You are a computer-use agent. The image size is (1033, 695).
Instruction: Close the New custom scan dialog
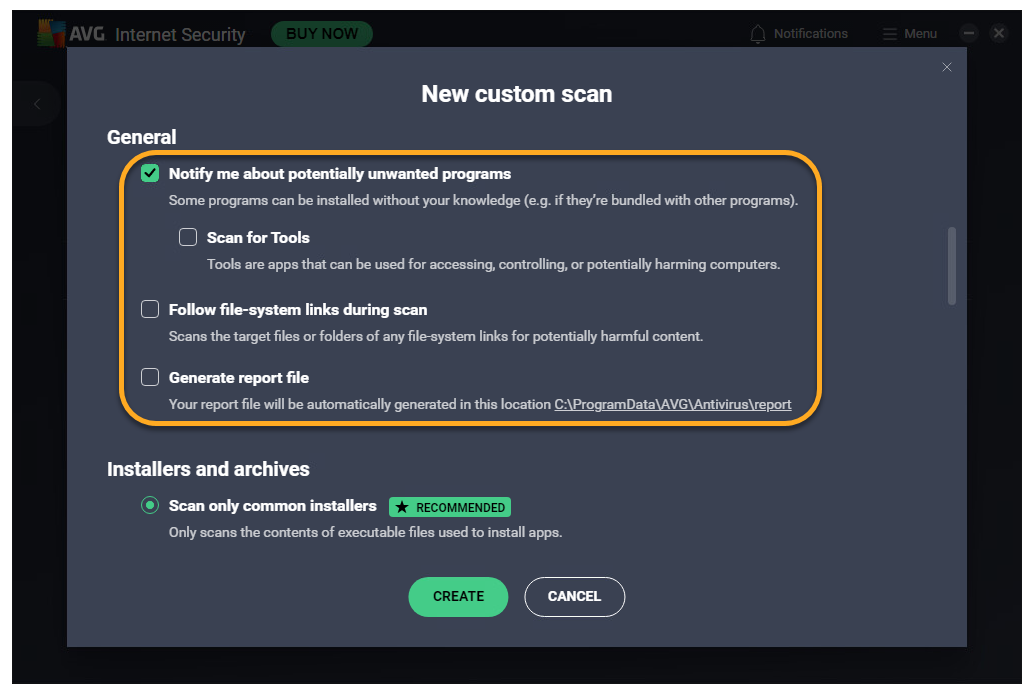(947, 67)
